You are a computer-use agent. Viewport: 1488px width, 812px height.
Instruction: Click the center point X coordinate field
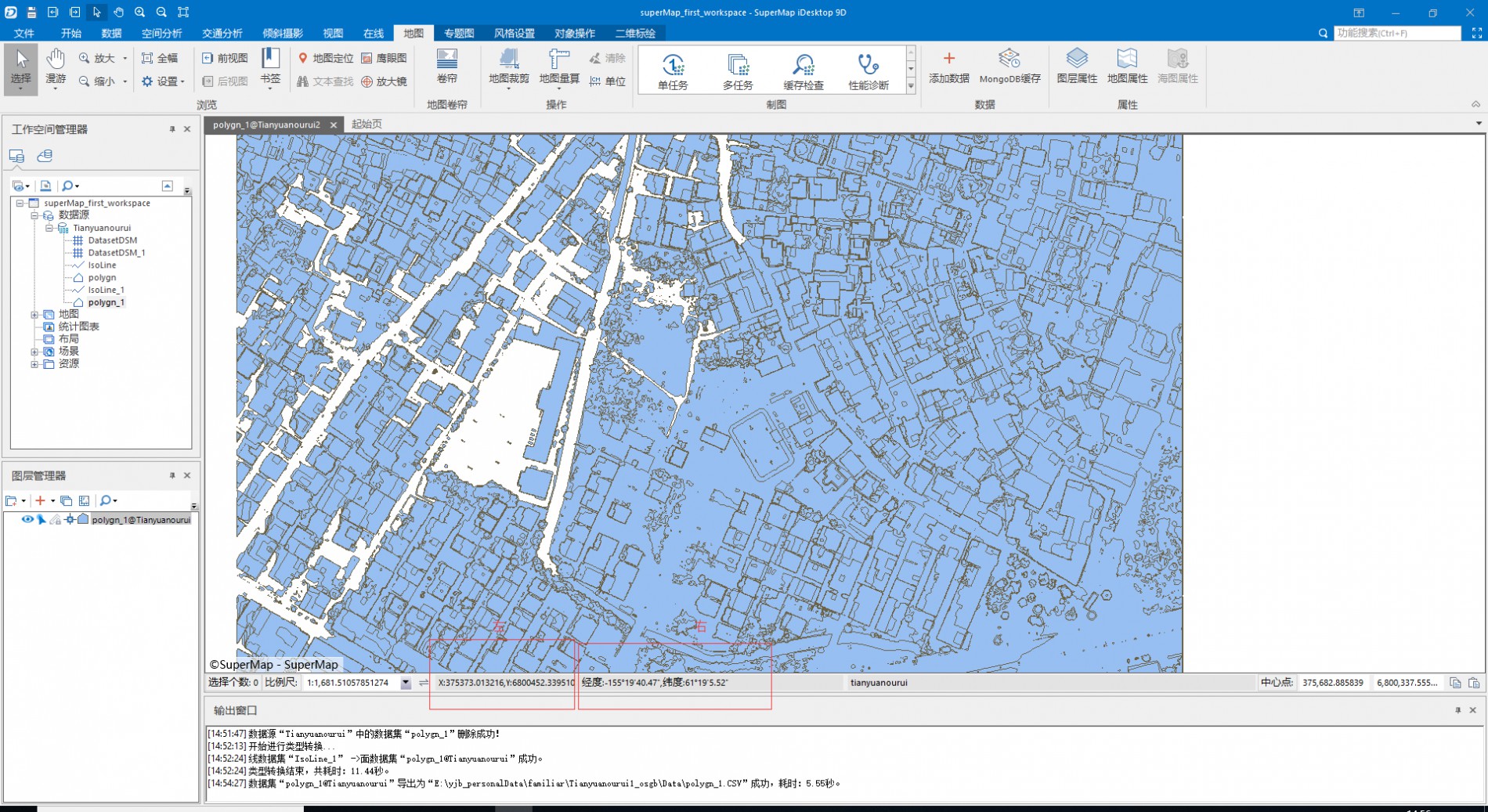(x=1333, y=683)
